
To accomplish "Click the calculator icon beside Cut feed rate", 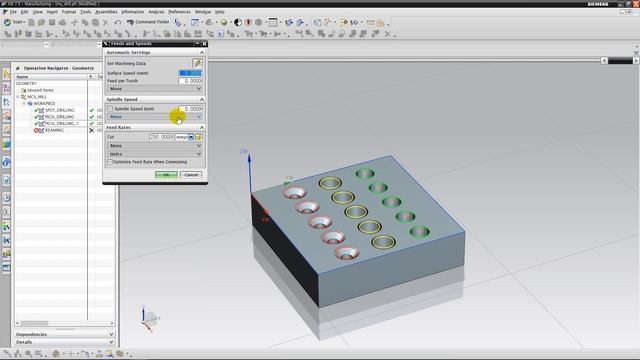I will point(199,137).
